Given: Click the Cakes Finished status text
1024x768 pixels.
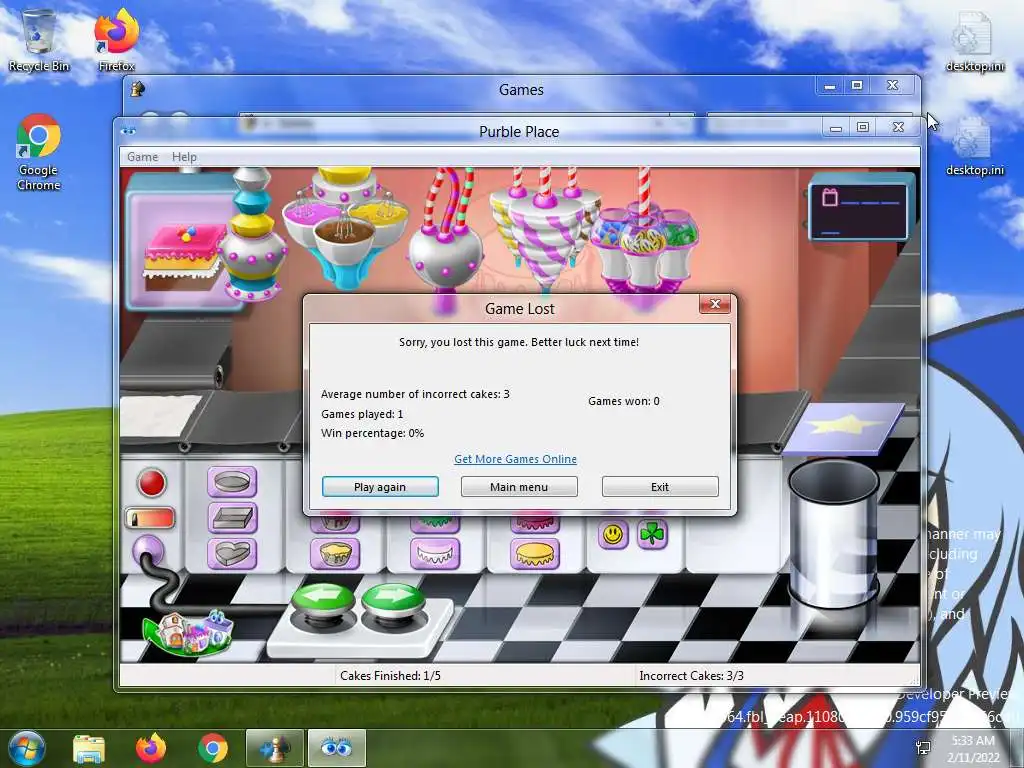Looking at the screenshot, I should click(x=390, y=676).
